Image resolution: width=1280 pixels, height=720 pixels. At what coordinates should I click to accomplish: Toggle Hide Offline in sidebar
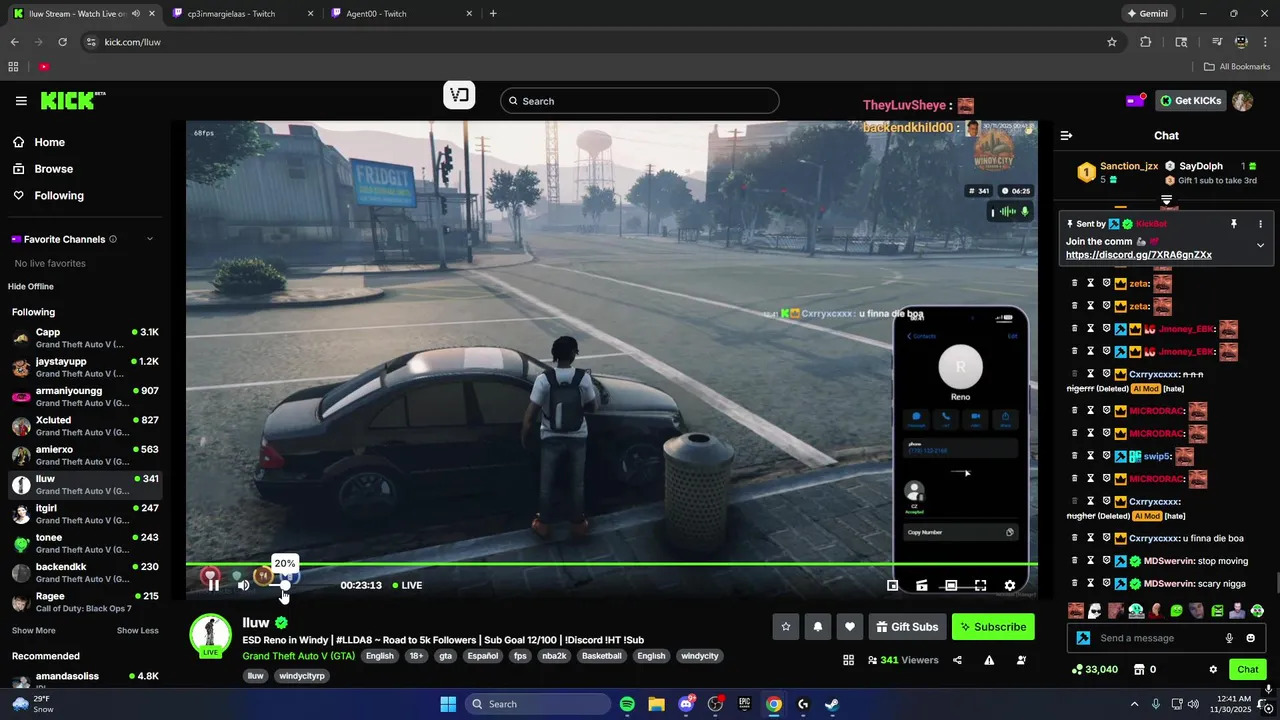coord(31,287)
